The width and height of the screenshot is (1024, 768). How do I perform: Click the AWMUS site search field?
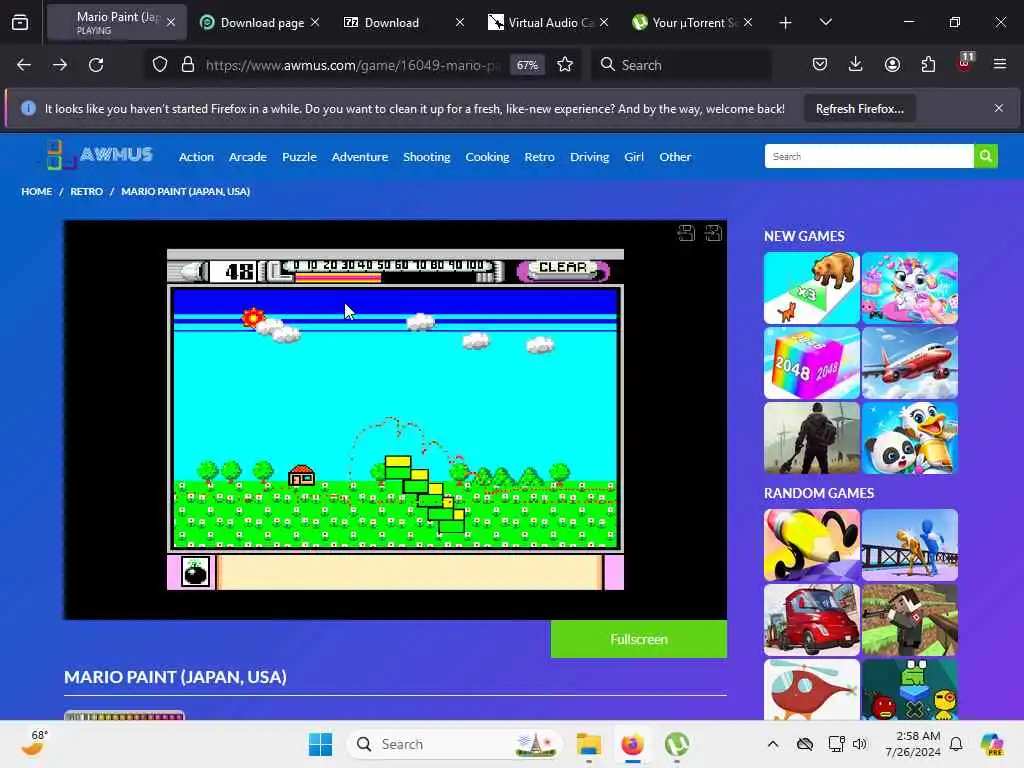click(x=869, y=156)
